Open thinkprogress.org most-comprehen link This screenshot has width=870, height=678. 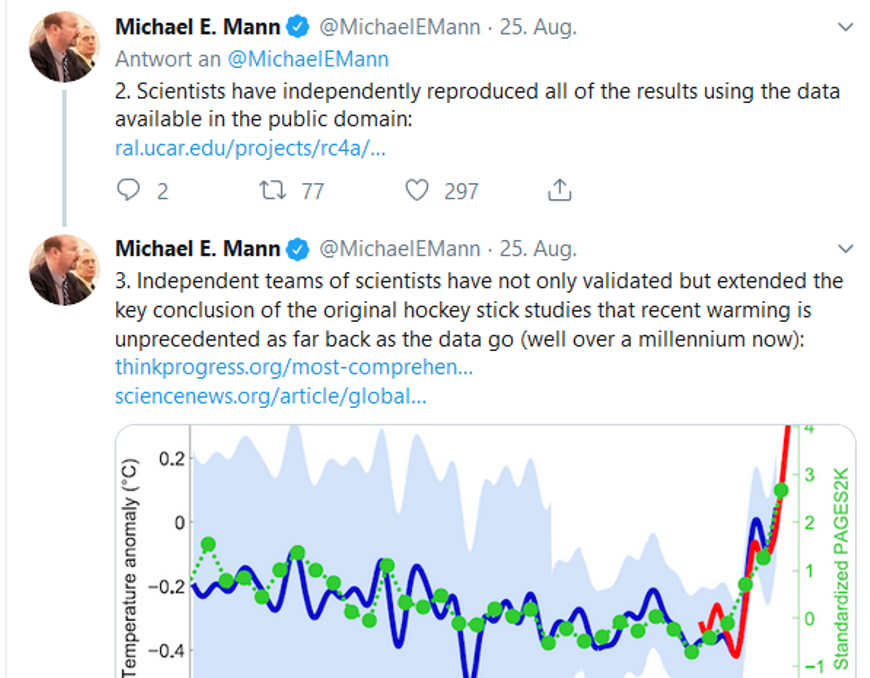click(x=294, y=367)
